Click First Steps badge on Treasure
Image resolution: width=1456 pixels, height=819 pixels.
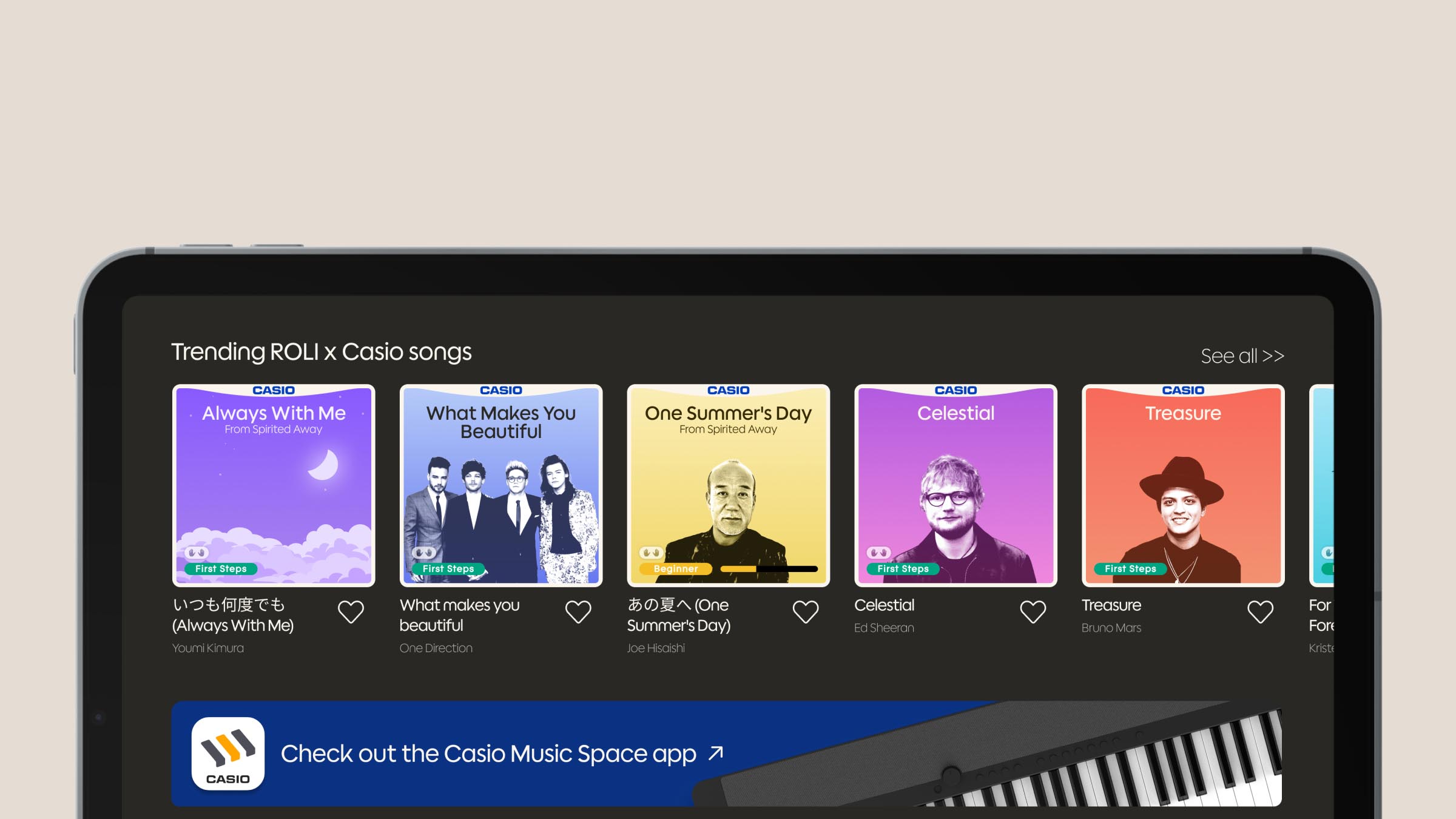point(1130,569)
